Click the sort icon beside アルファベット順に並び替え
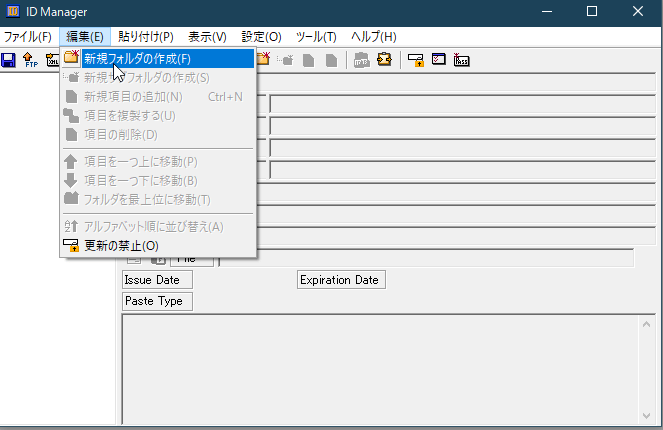 point(71,226)
